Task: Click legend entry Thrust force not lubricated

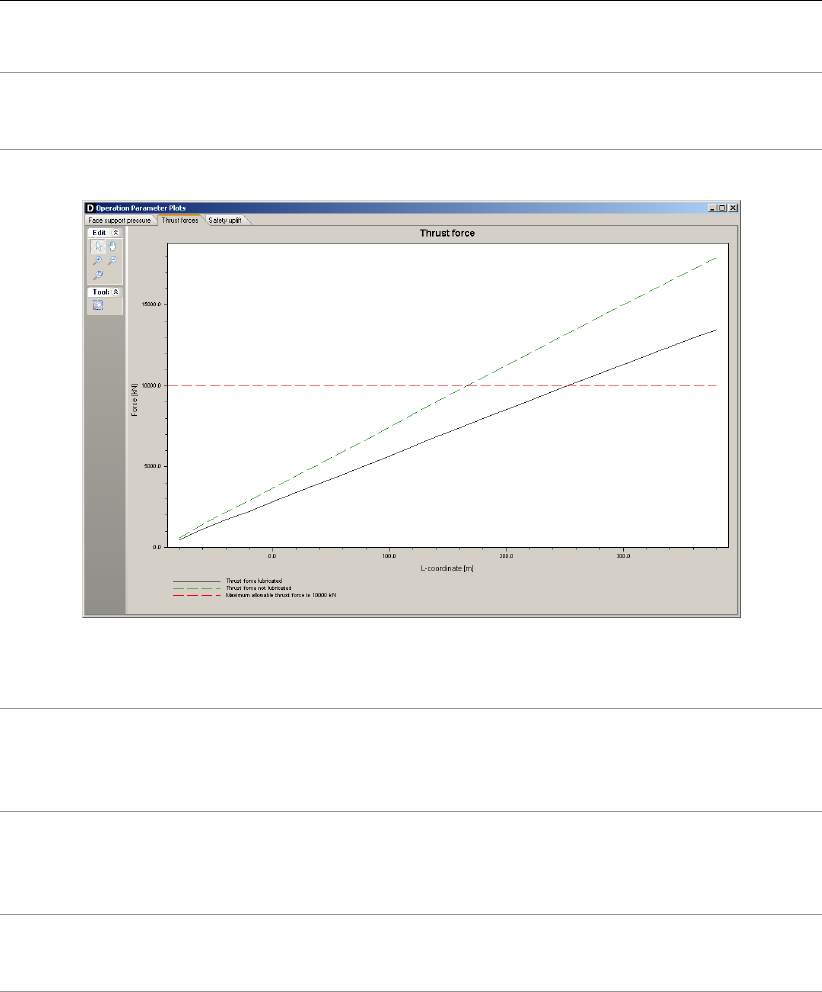Action: tap(259, 588)
